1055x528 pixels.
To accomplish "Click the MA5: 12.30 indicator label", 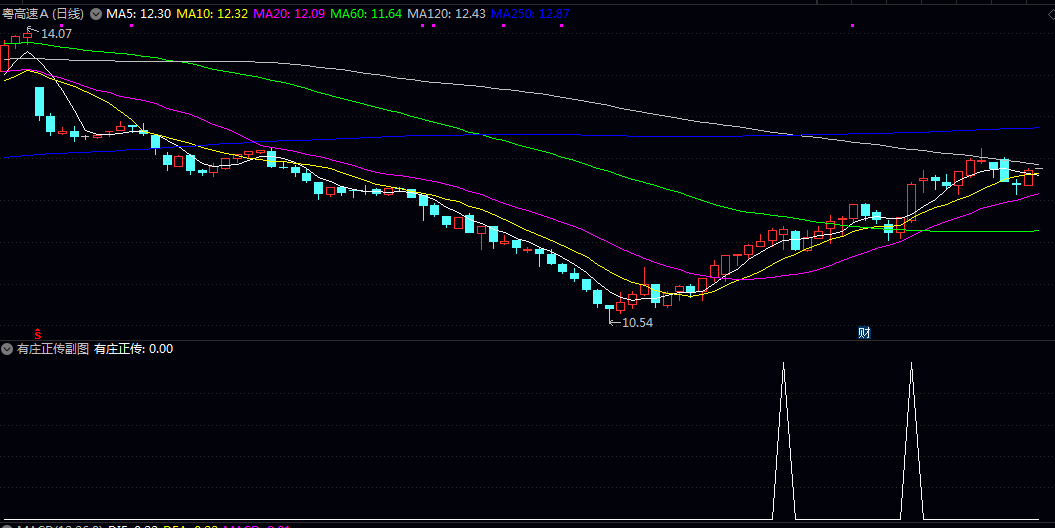I will tap(139, 14).
